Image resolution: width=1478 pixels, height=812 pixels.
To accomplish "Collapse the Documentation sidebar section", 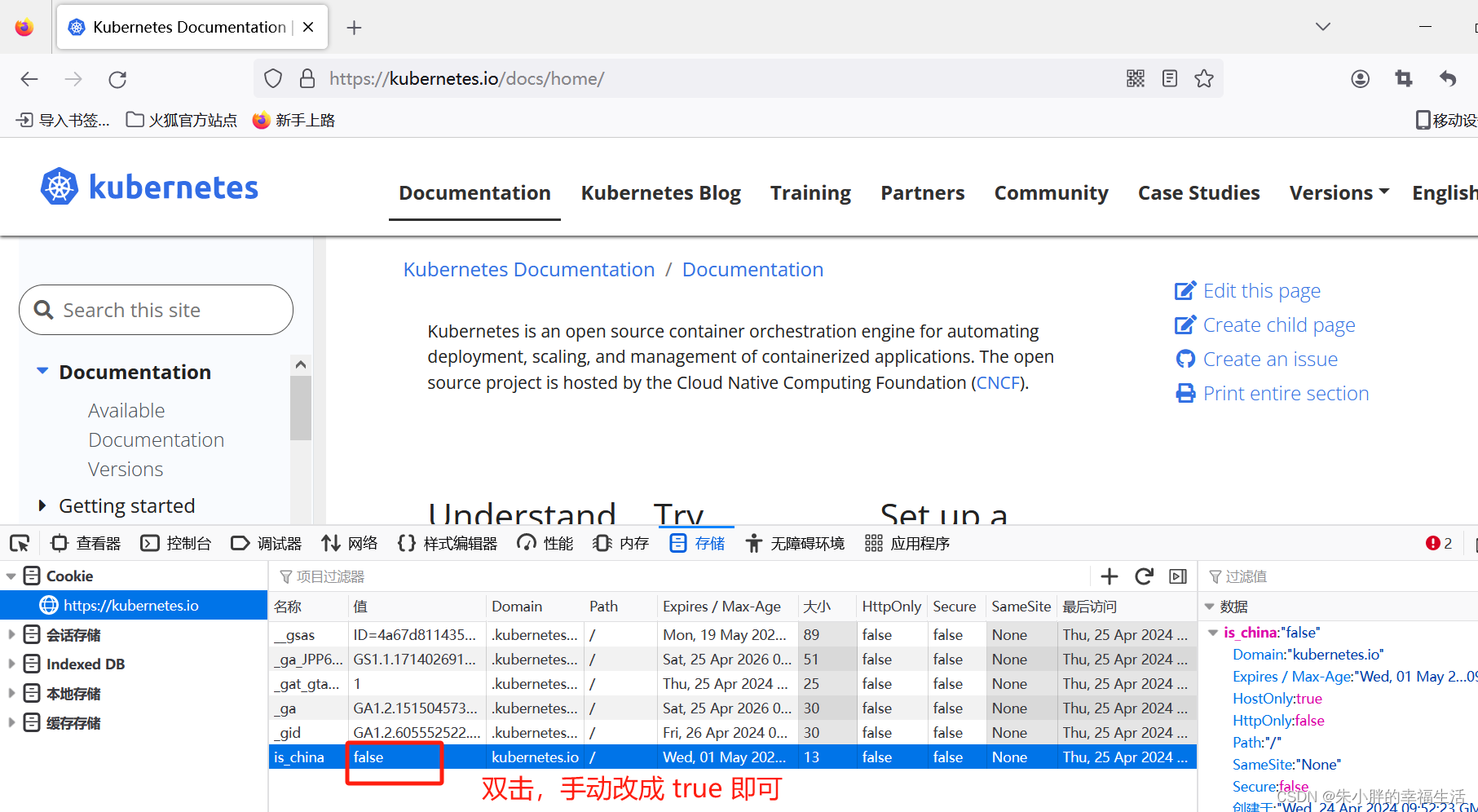I will coord(42,371).
